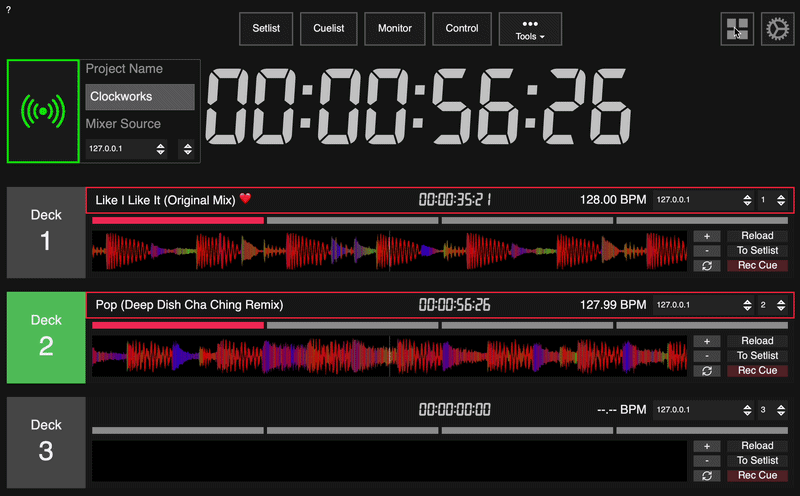Click the Pop (Deep Dish Cha Ching Remix) title
The image size is (800, 496).
(x=189, y=305)
